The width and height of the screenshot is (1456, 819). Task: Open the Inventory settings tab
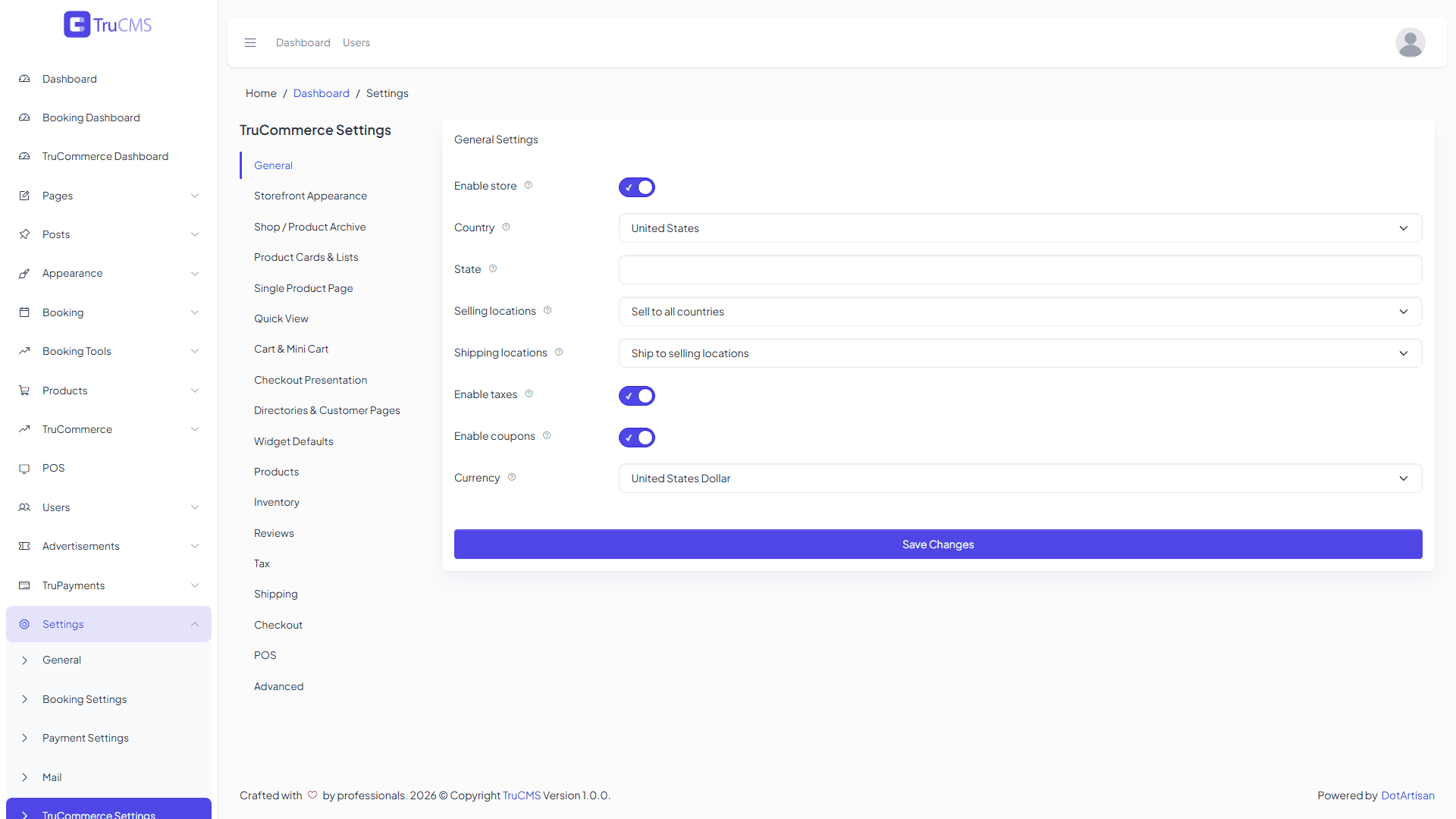point(277,502)
